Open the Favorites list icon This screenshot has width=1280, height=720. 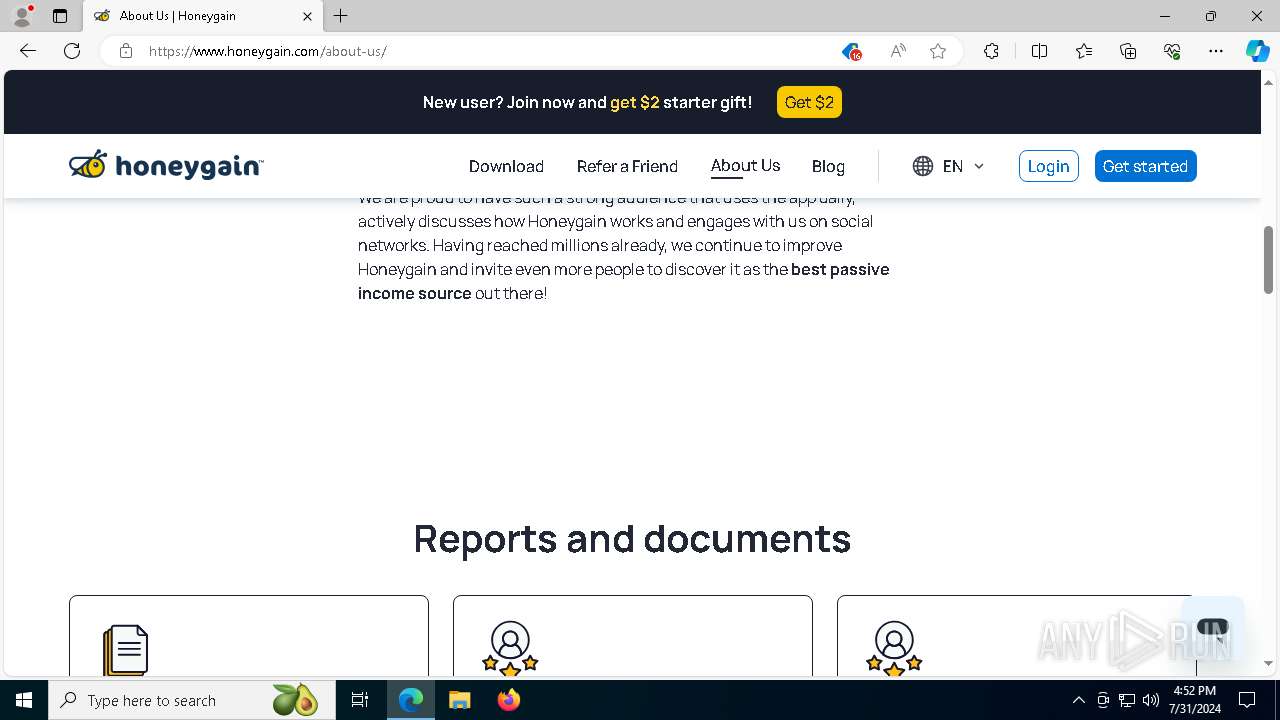pyautogui.click(x=1084, y=51)
